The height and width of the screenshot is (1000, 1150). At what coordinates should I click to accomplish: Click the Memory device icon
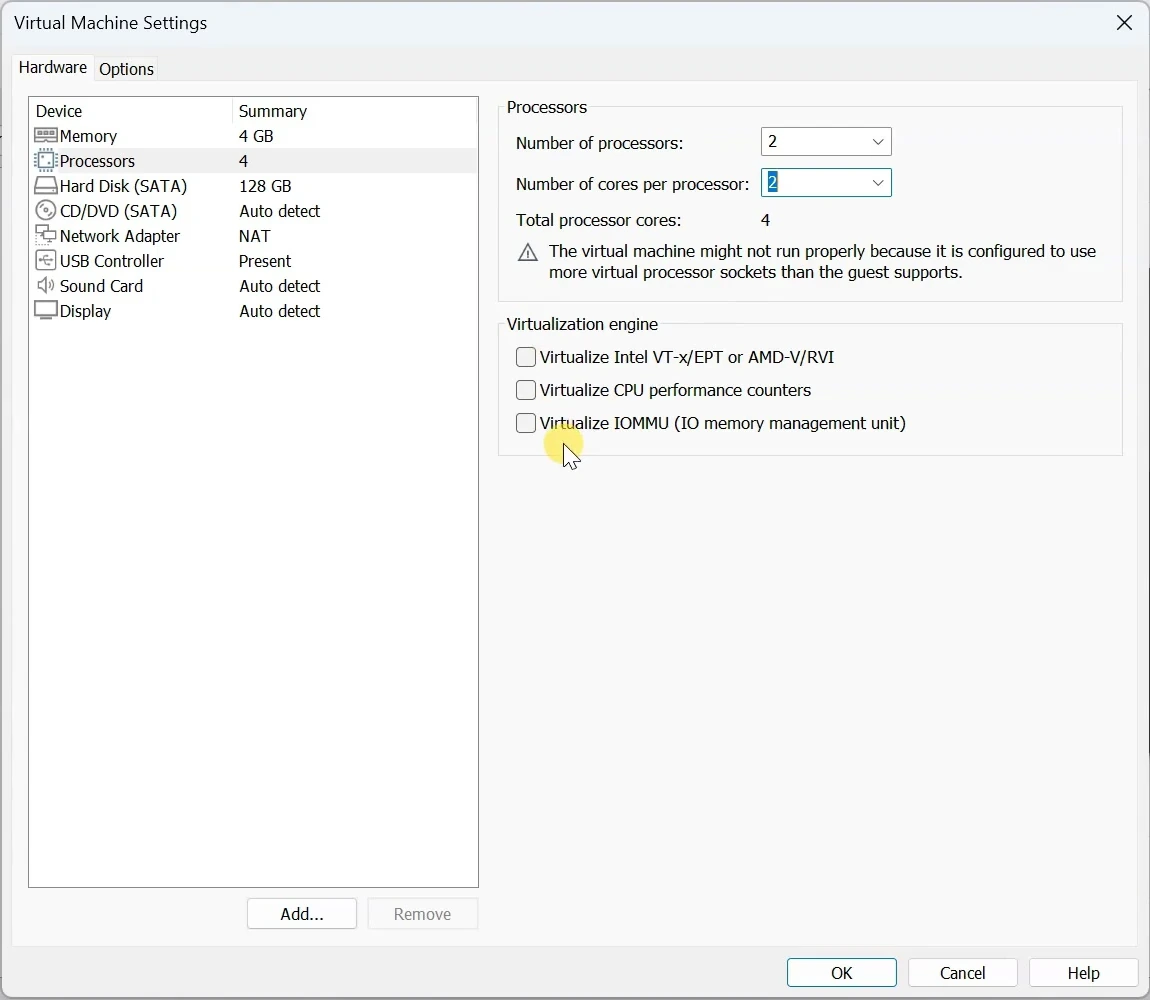[x=45, y=136]
